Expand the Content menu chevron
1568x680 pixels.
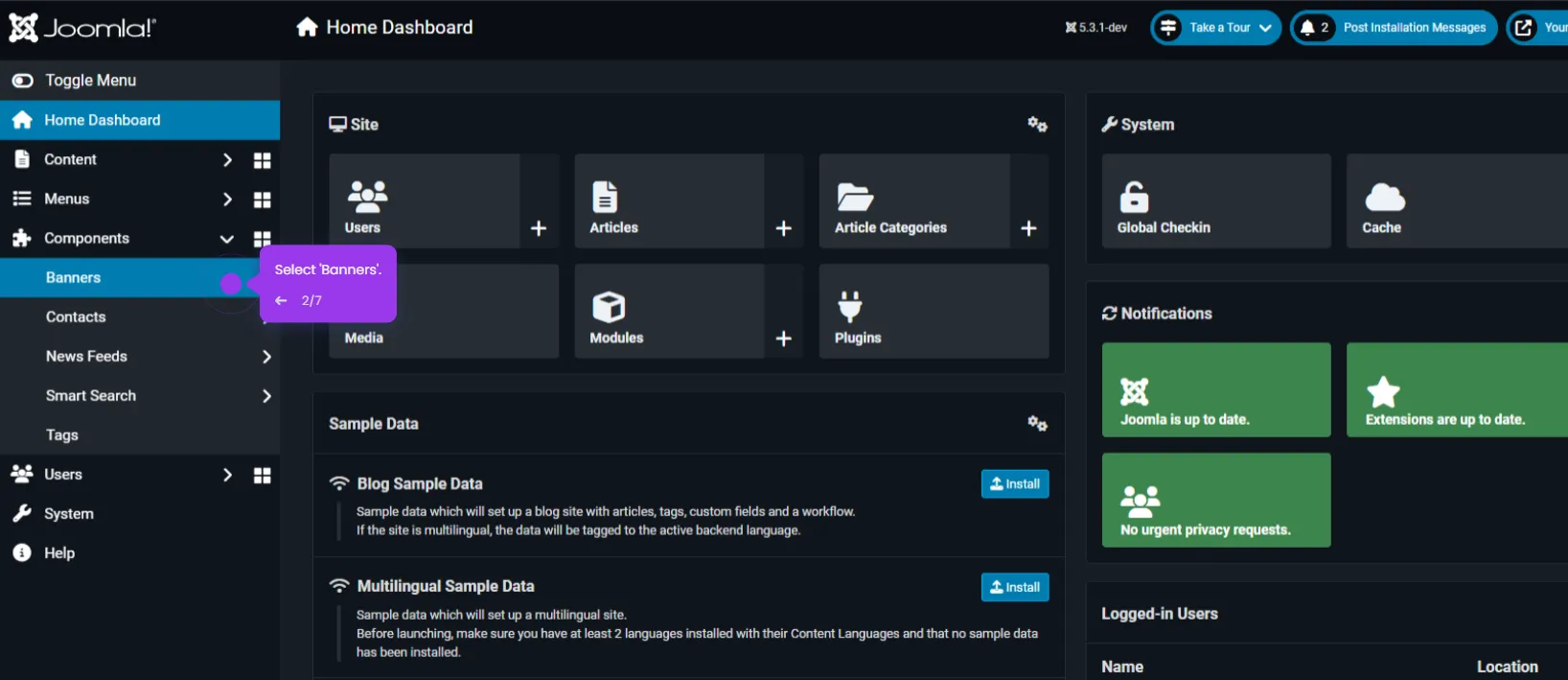point(227,160)
